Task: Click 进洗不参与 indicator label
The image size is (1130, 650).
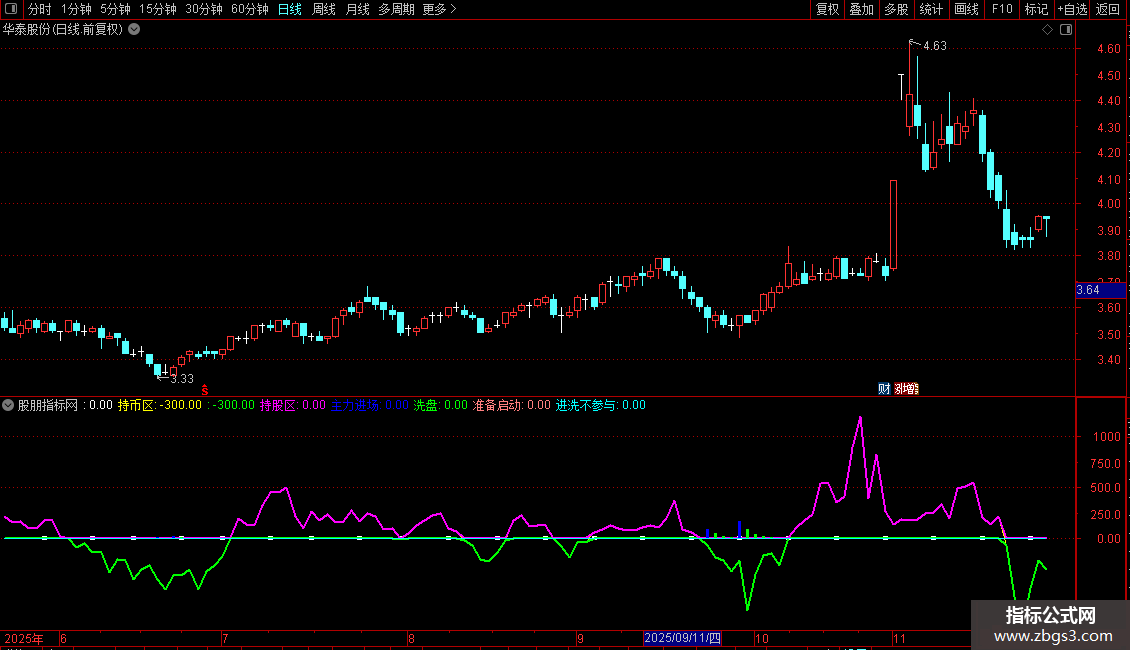Action: 600,405
